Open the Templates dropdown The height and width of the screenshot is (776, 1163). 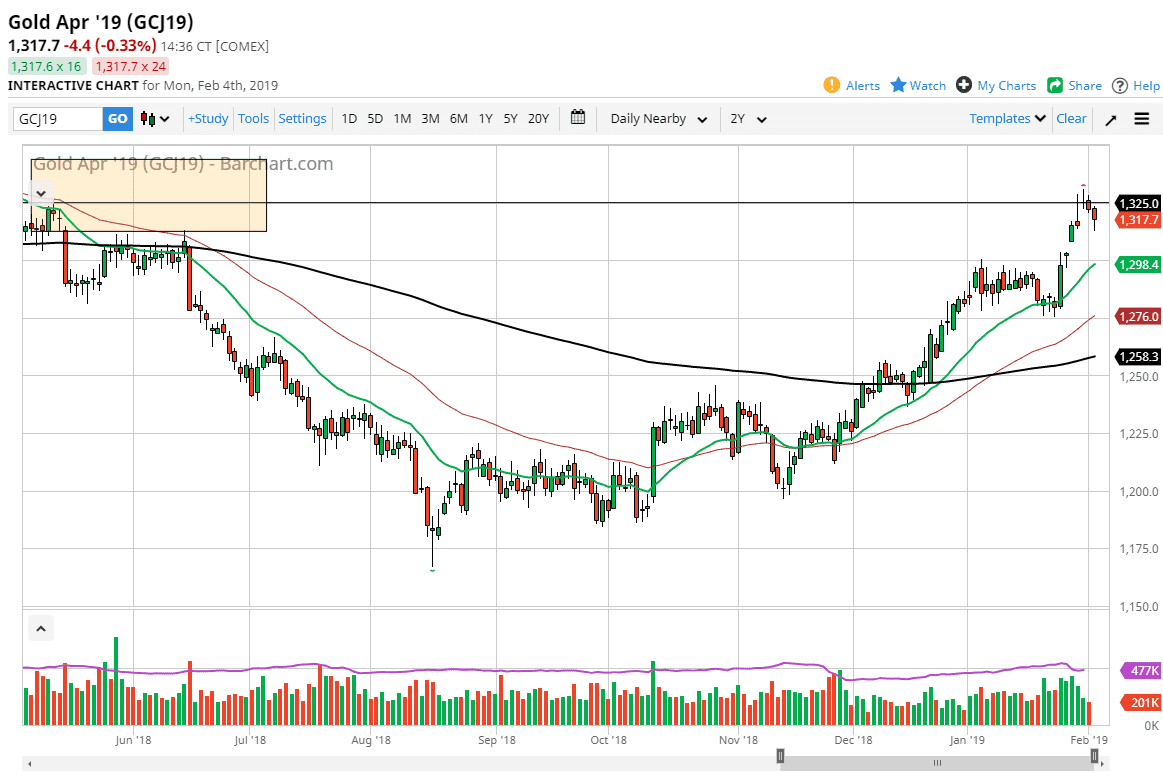1006,118
